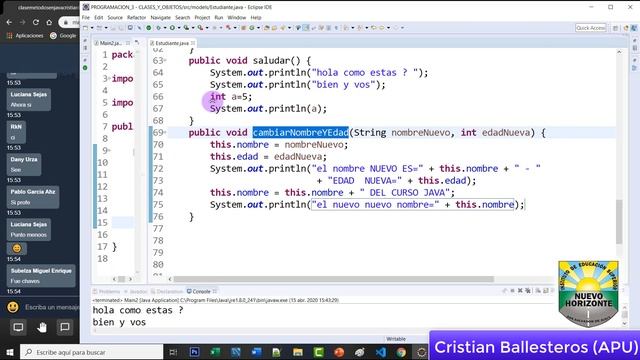640x360 pixels.
Task: Click the editor vertical scrollbar thumb
Action: point(619,222)
